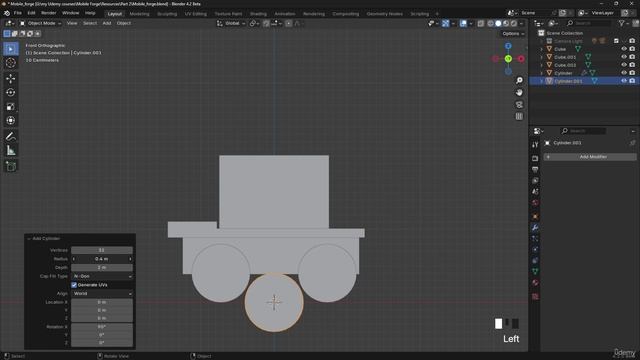Image resolution: width=640 pixels, height=360 pixels.
Task: Hide Cube.002 via its eye icon
Action: tap(624, 64)
